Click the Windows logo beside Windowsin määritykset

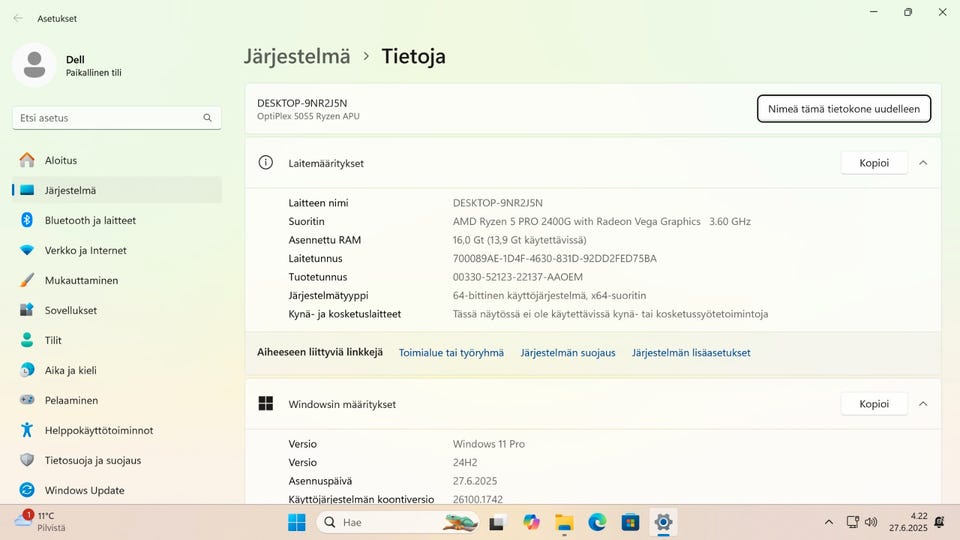point(266,403)
